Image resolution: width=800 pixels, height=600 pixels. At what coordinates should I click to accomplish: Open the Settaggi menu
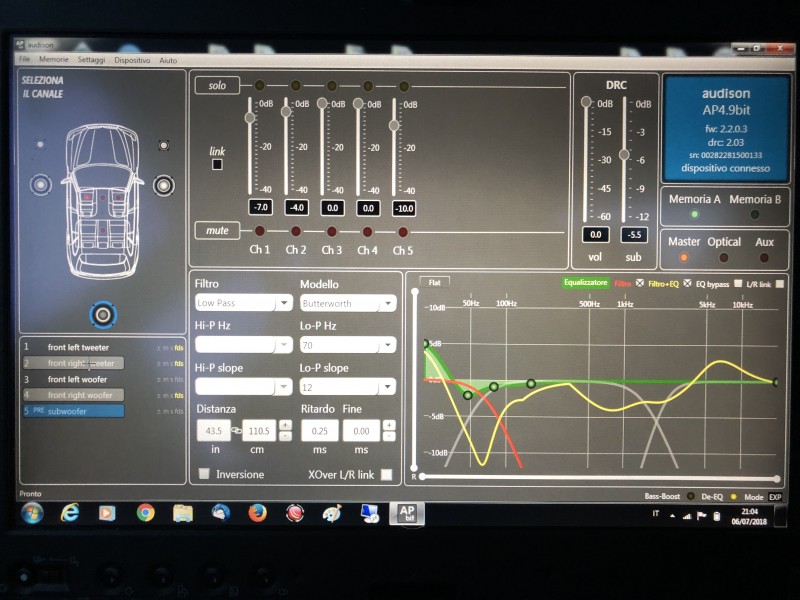(x=91, y=60)
